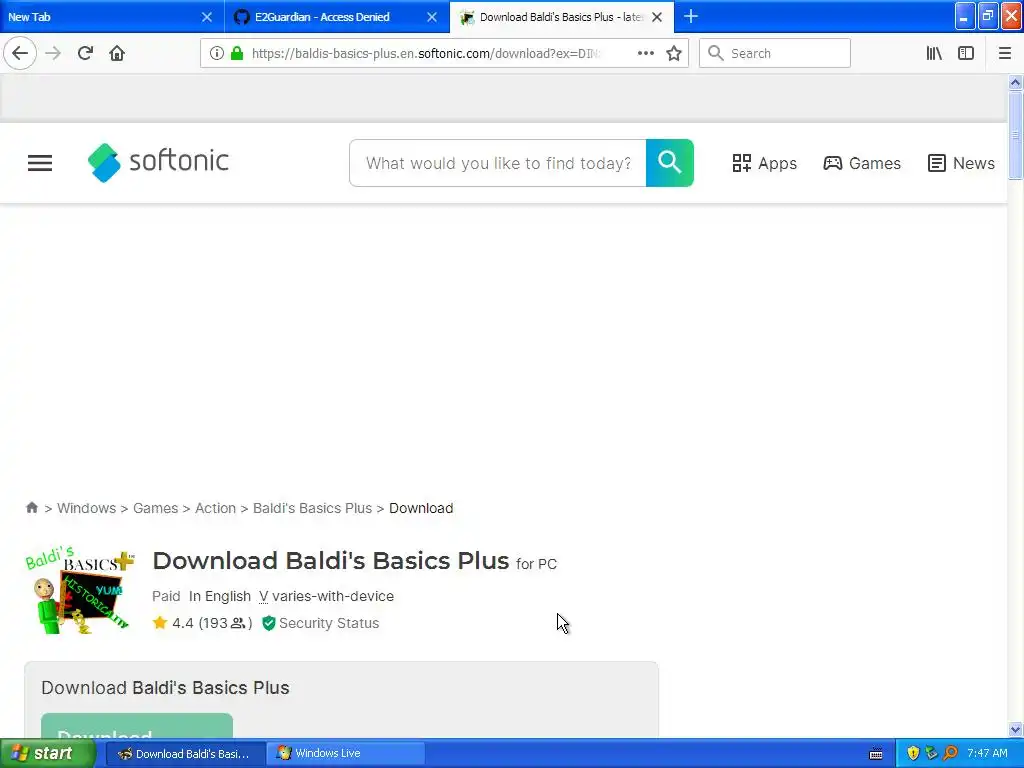Close the E2Guardian - Access Denied tab
Screen dimensions: 1024x768
pyautogui.click(x=432, y=17)
